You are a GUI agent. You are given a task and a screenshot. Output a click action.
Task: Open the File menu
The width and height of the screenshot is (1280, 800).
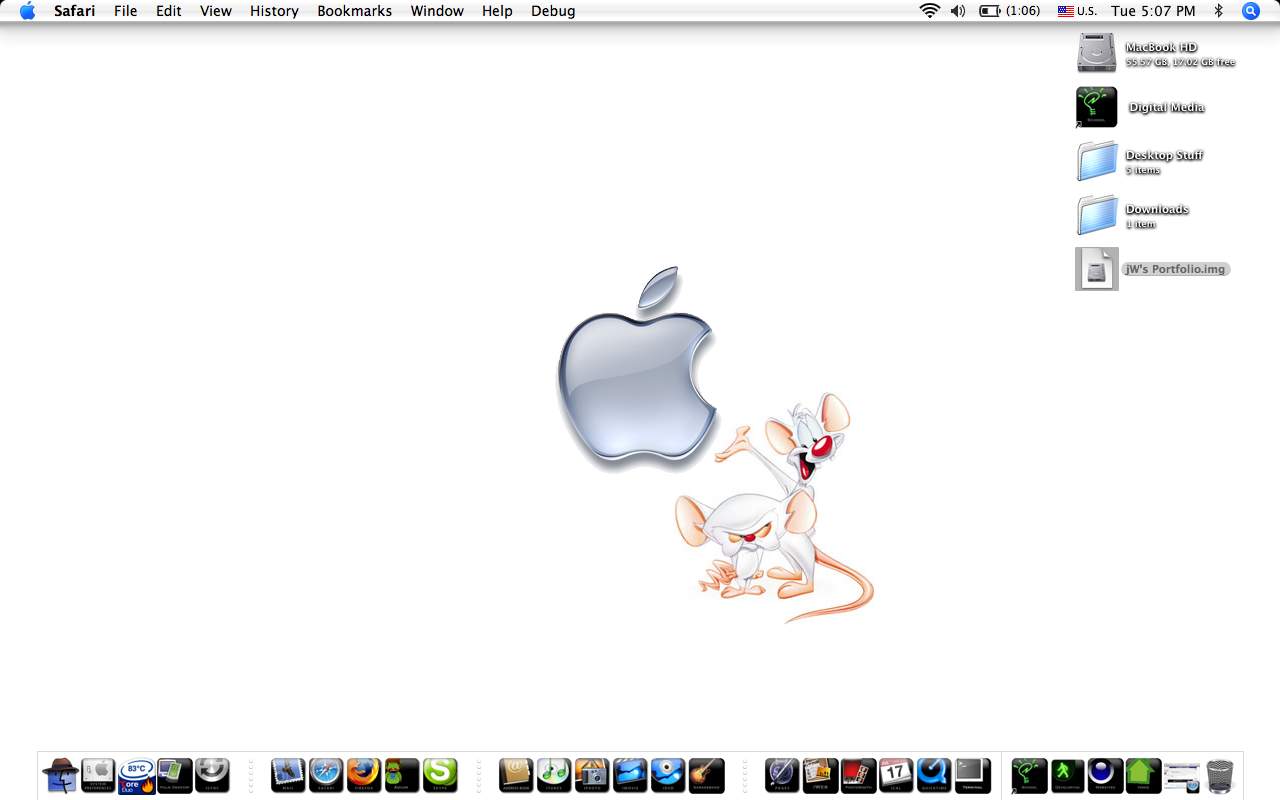click(126, 11)
